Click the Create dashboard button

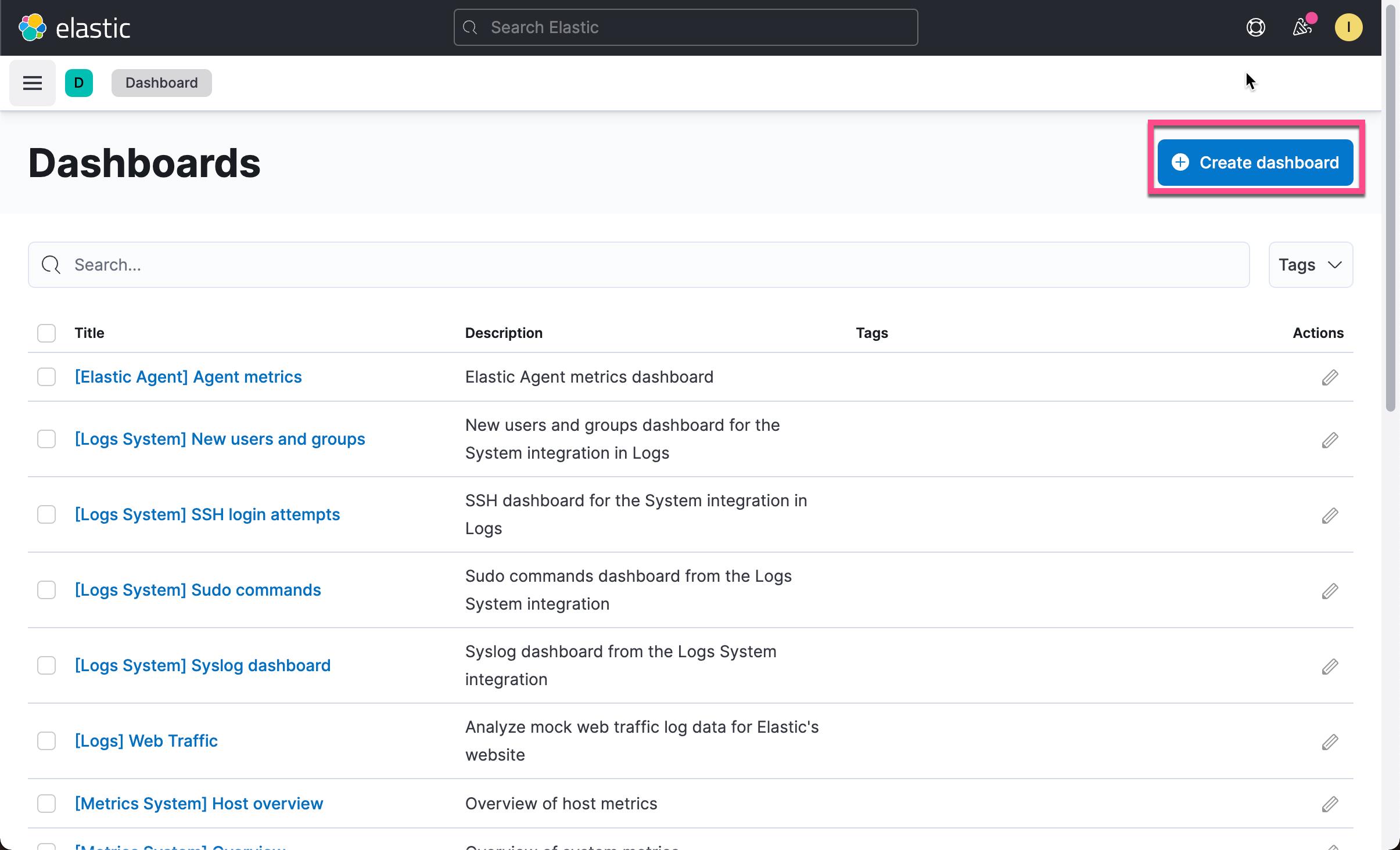click(1255, 163)
